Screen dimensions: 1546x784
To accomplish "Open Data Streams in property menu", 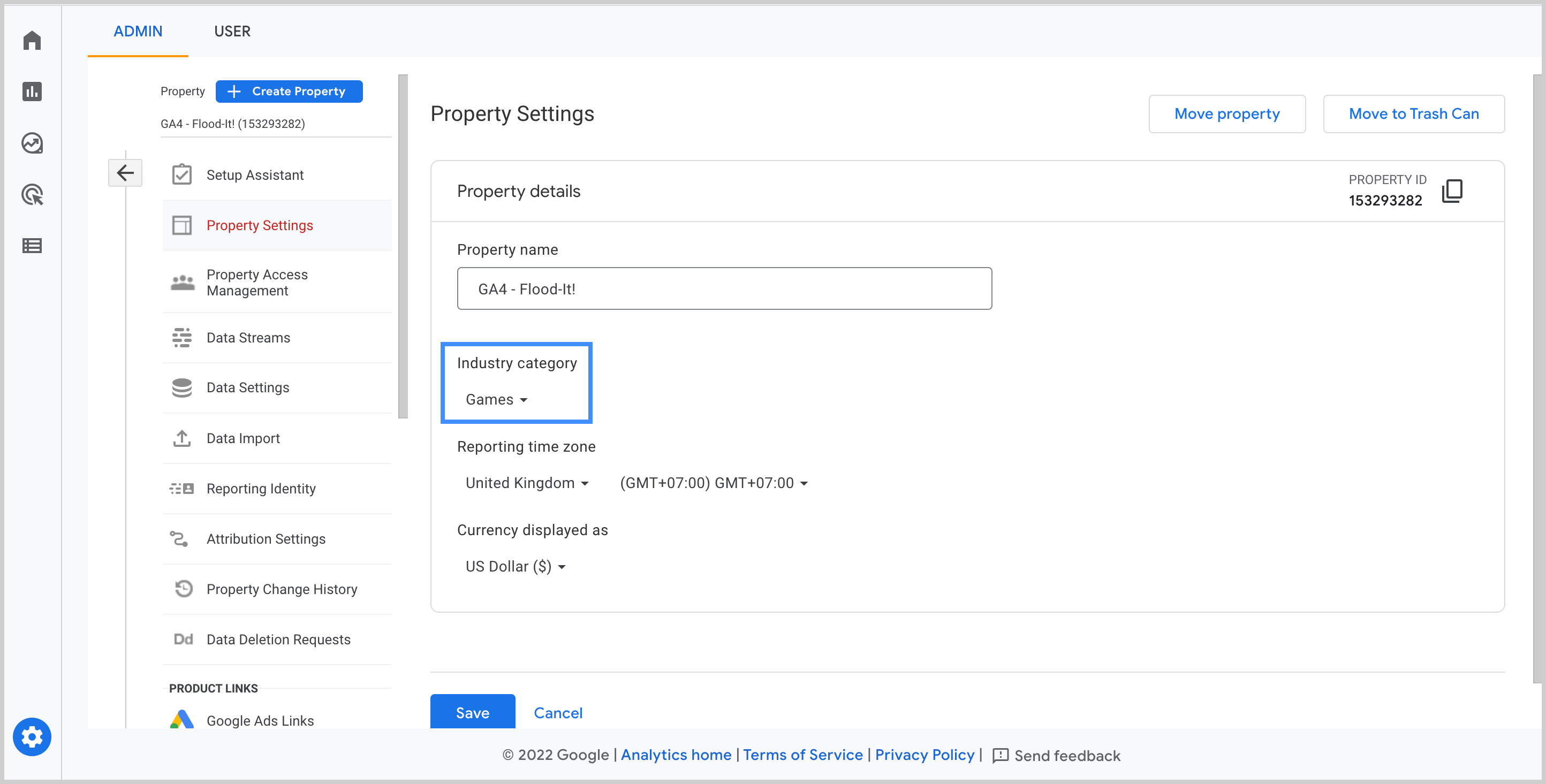I will click(248, 338).
